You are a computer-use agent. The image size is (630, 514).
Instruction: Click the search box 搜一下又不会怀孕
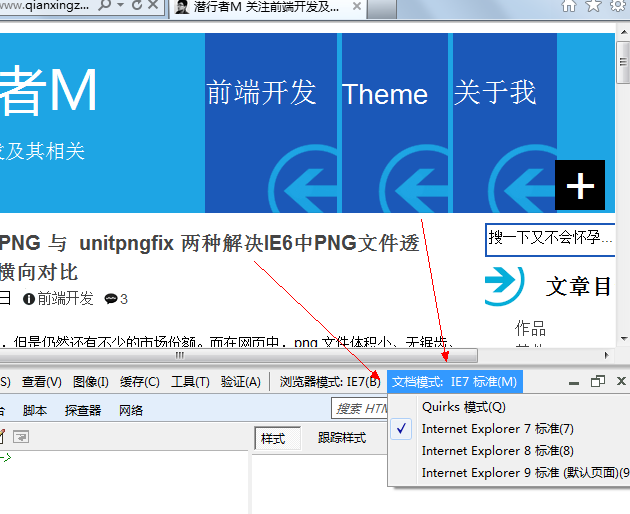click(x=550, y=240)
